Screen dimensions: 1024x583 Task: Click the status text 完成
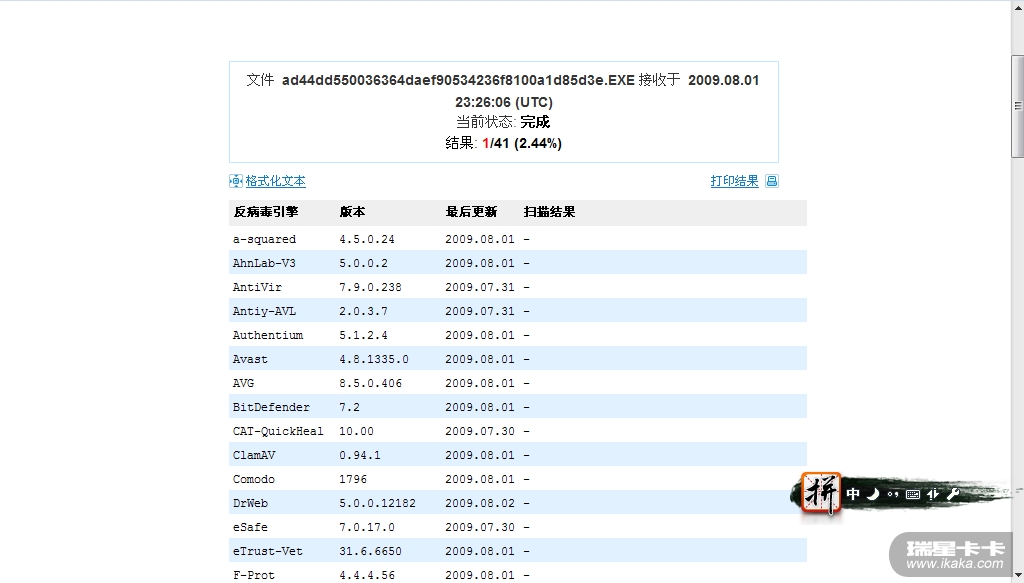(536, 122)
